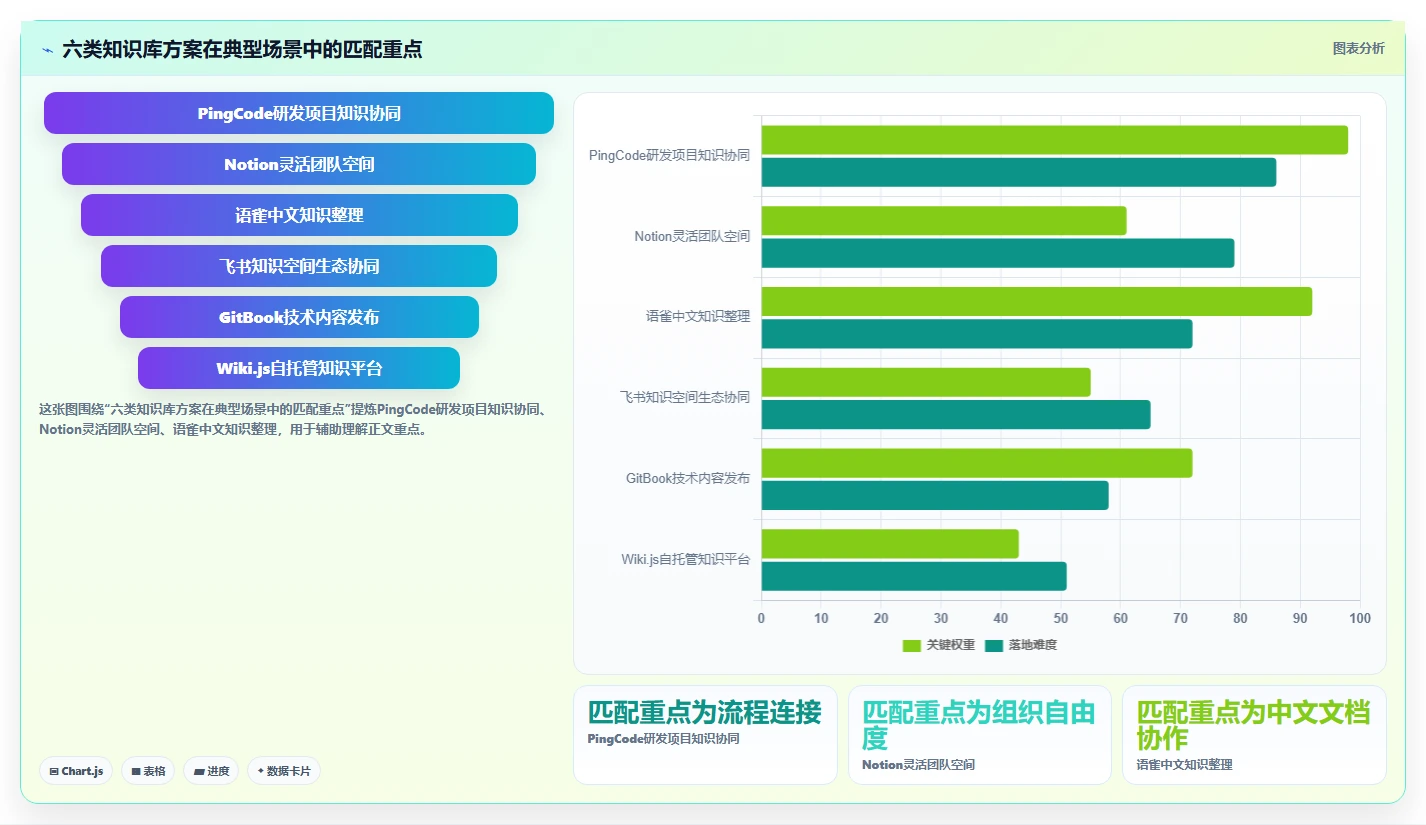Click the teal 落地难度 legend swatch

(993, 645)
